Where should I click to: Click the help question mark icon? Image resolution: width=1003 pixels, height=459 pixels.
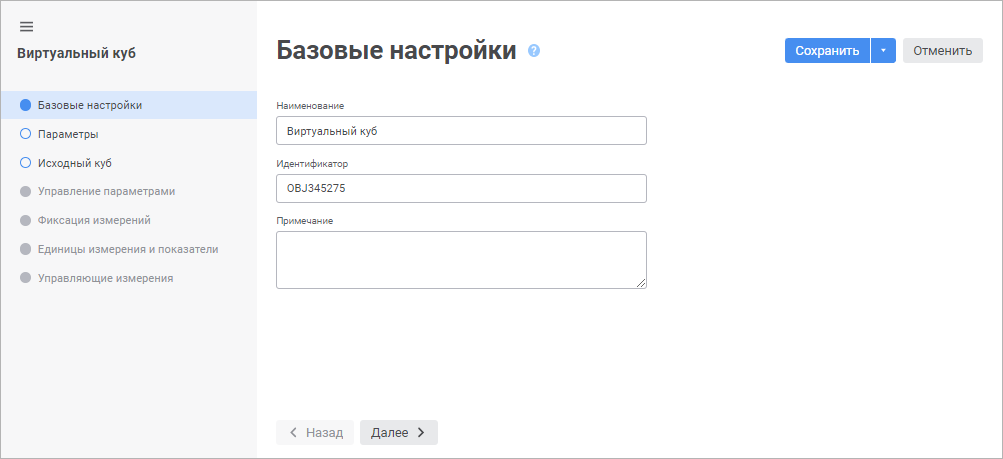[x=534, y=51]
